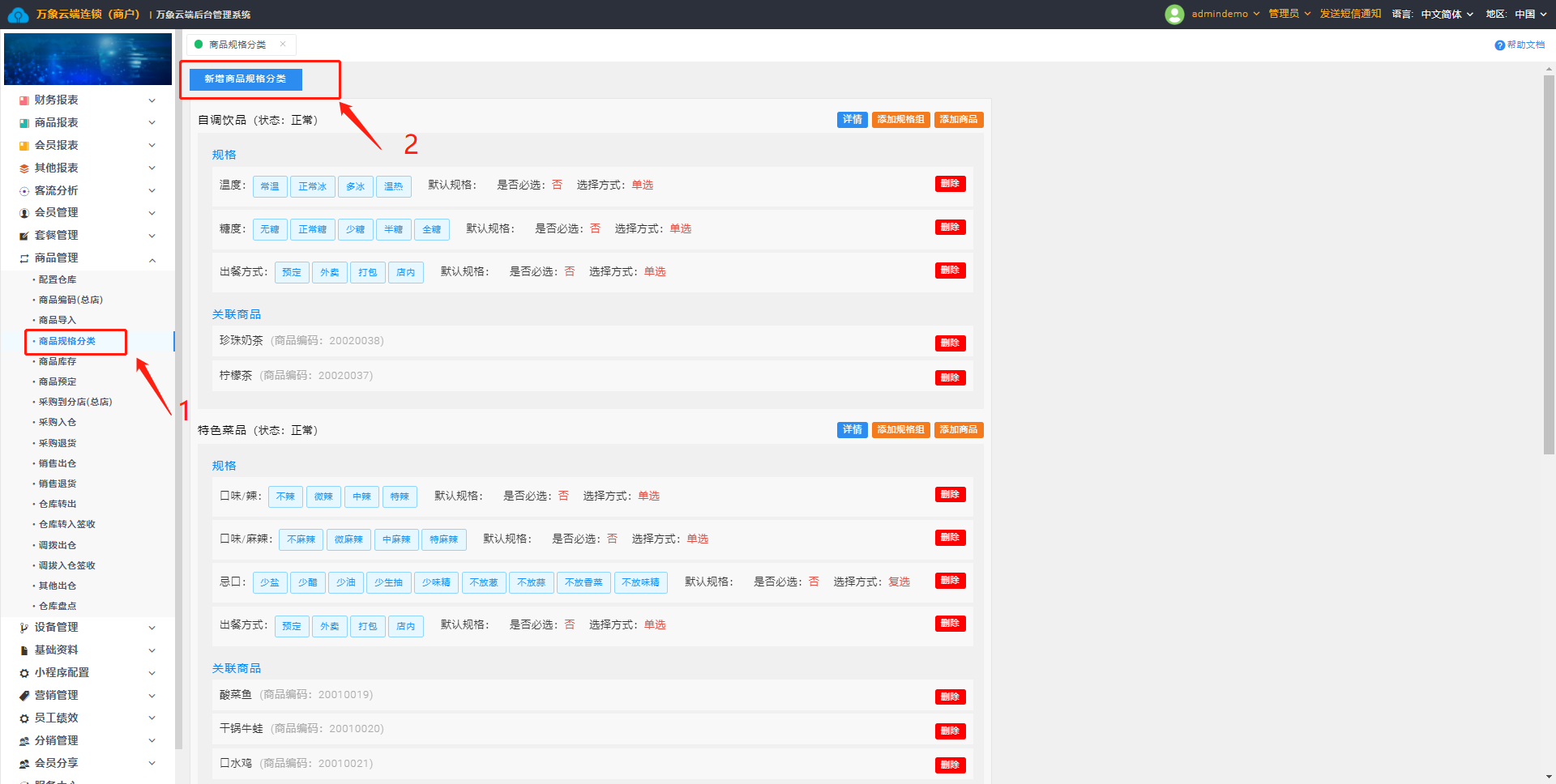Click the 微辣 spiciness tag
The image size is (1556, 784).
[323, 497]
